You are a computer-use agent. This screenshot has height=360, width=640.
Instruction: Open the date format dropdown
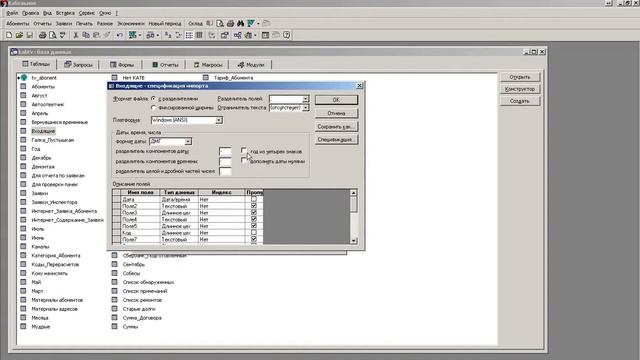pos(188,141)
